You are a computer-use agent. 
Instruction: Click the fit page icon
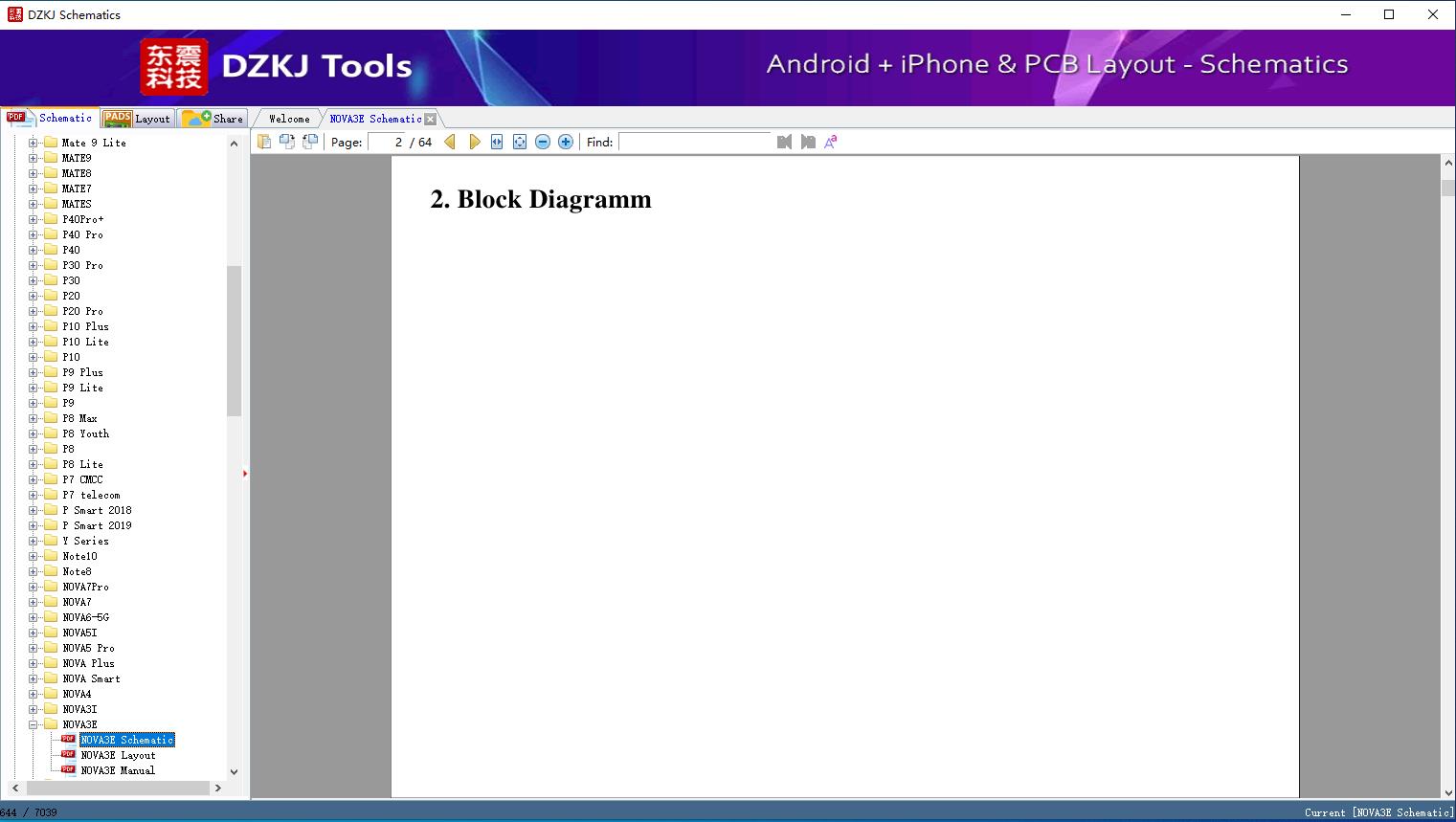[x=520, y=142]
